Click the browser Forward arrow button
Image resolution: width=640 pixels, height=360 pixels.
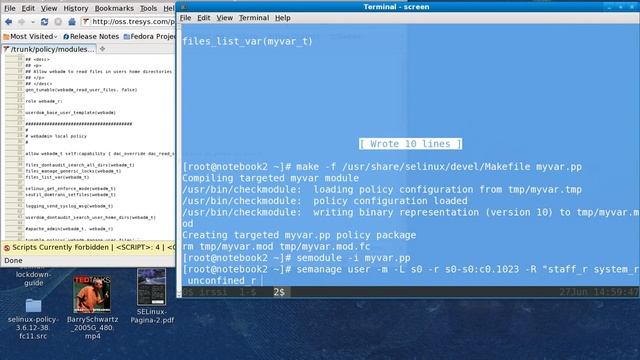point(22,22)
